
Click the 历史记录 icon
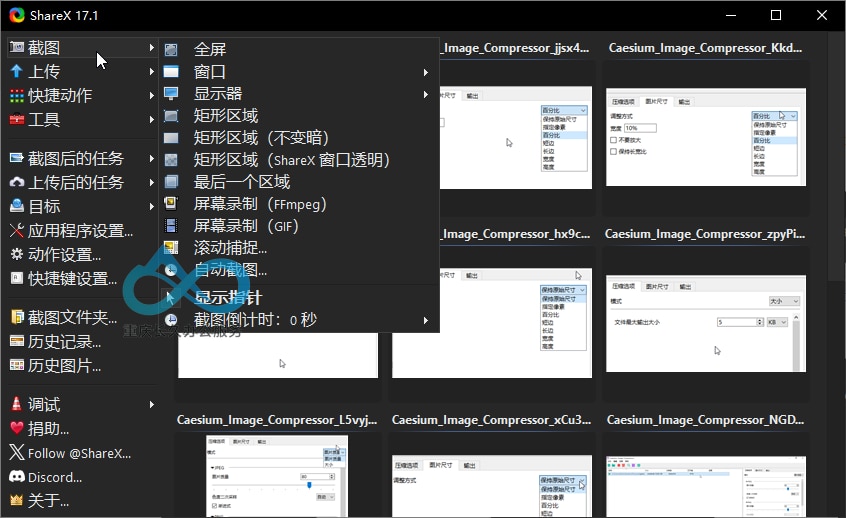click(x=17, y=342)
